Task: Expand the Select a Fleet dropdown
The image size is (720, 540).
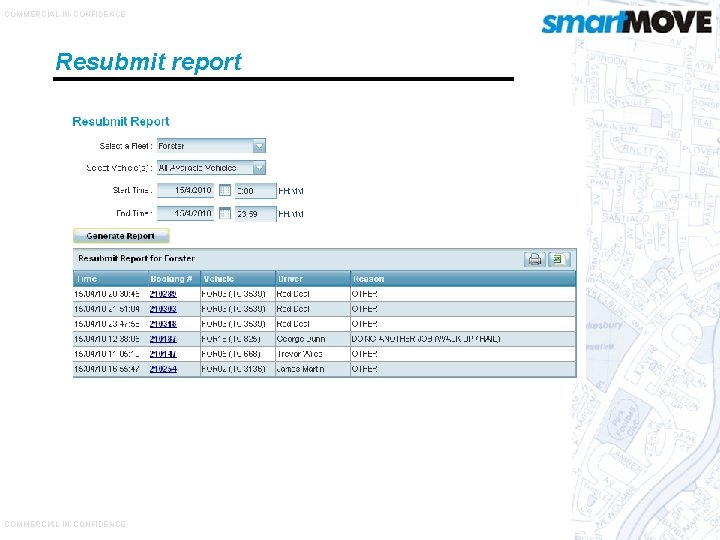Action: tap(259, 146)
